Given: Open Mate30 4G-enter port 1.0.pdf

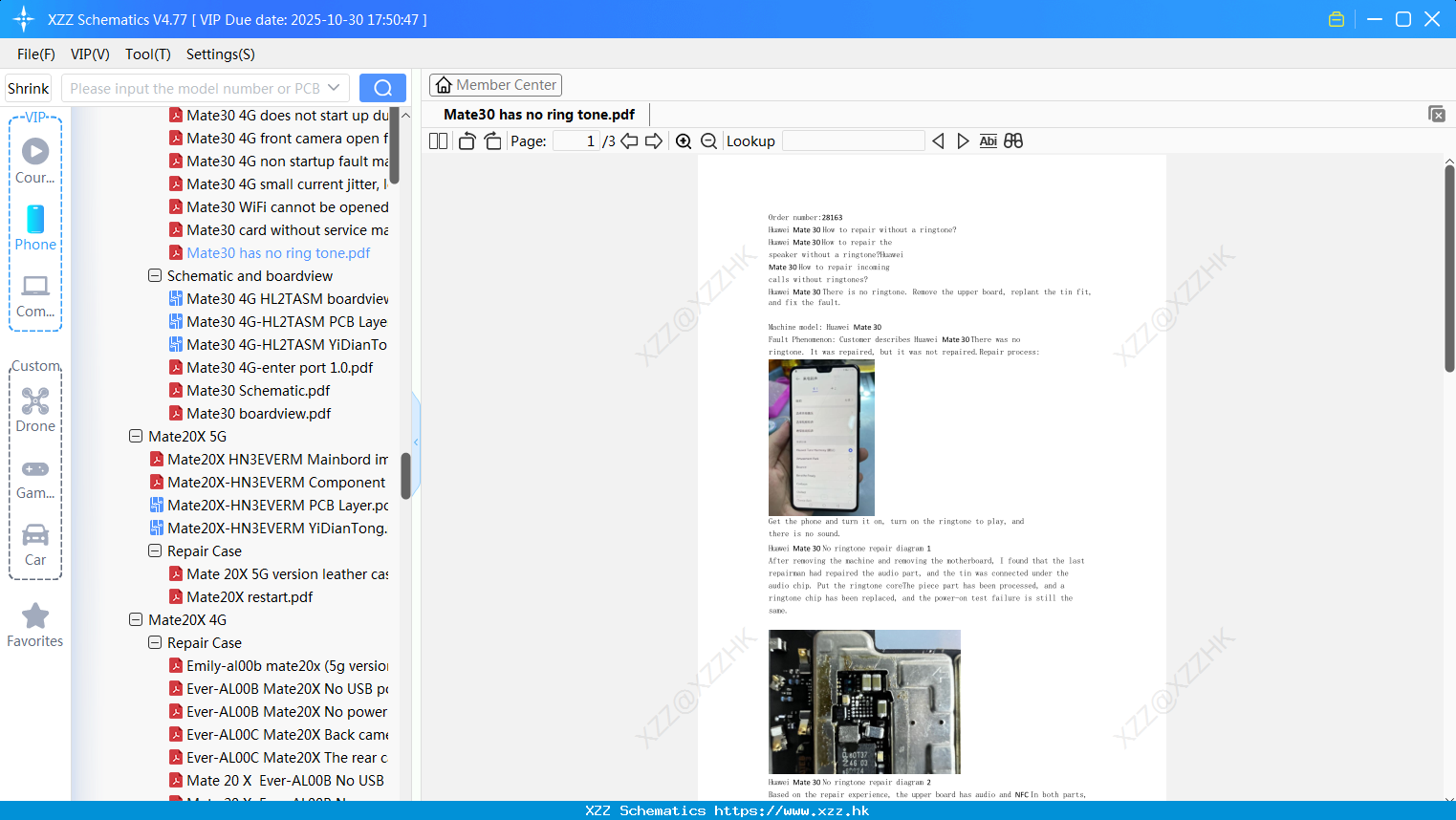Looking at the screenshot, I should 272,368.
